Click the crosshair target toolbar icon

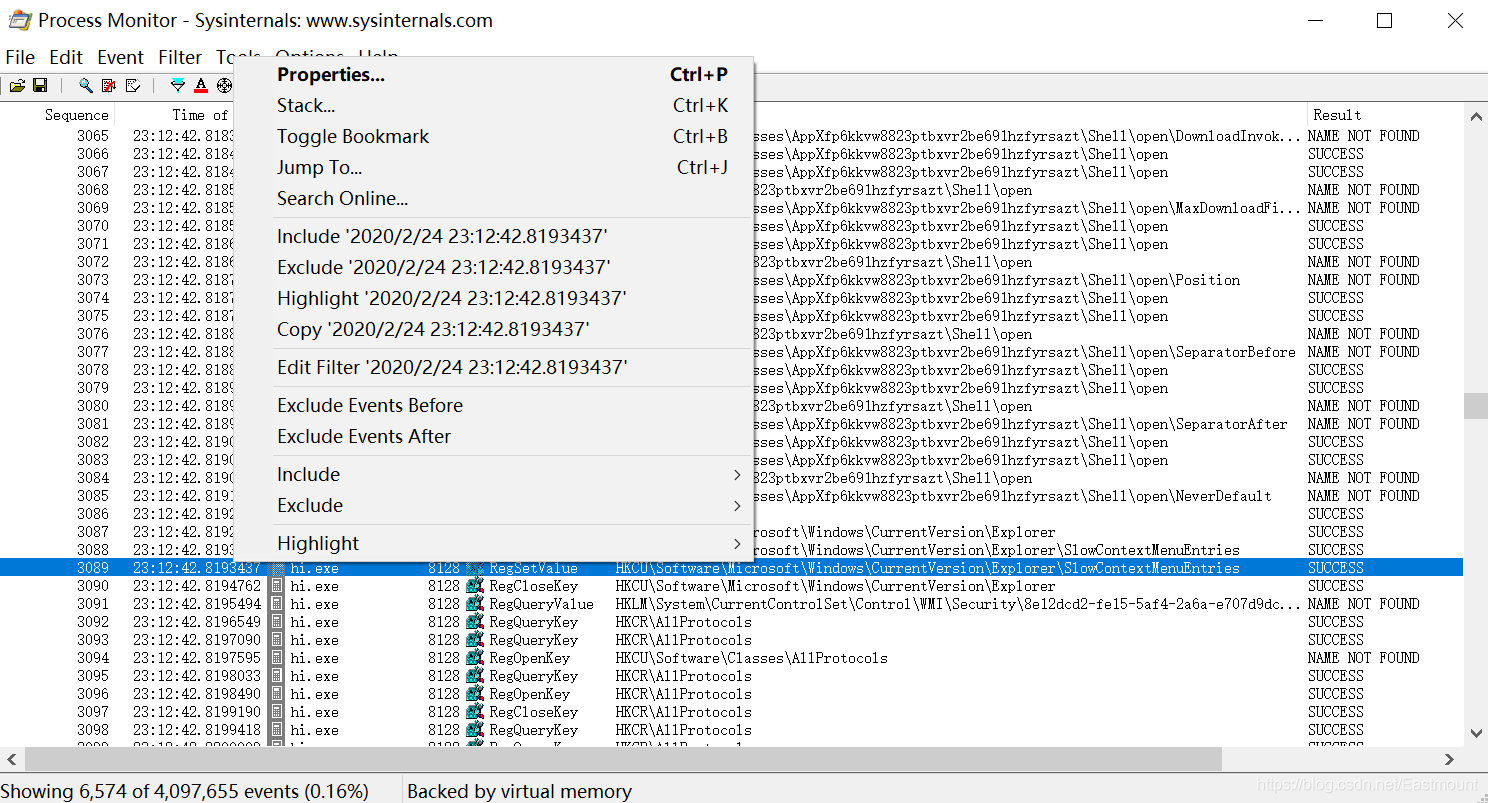[x=224, y=86]
